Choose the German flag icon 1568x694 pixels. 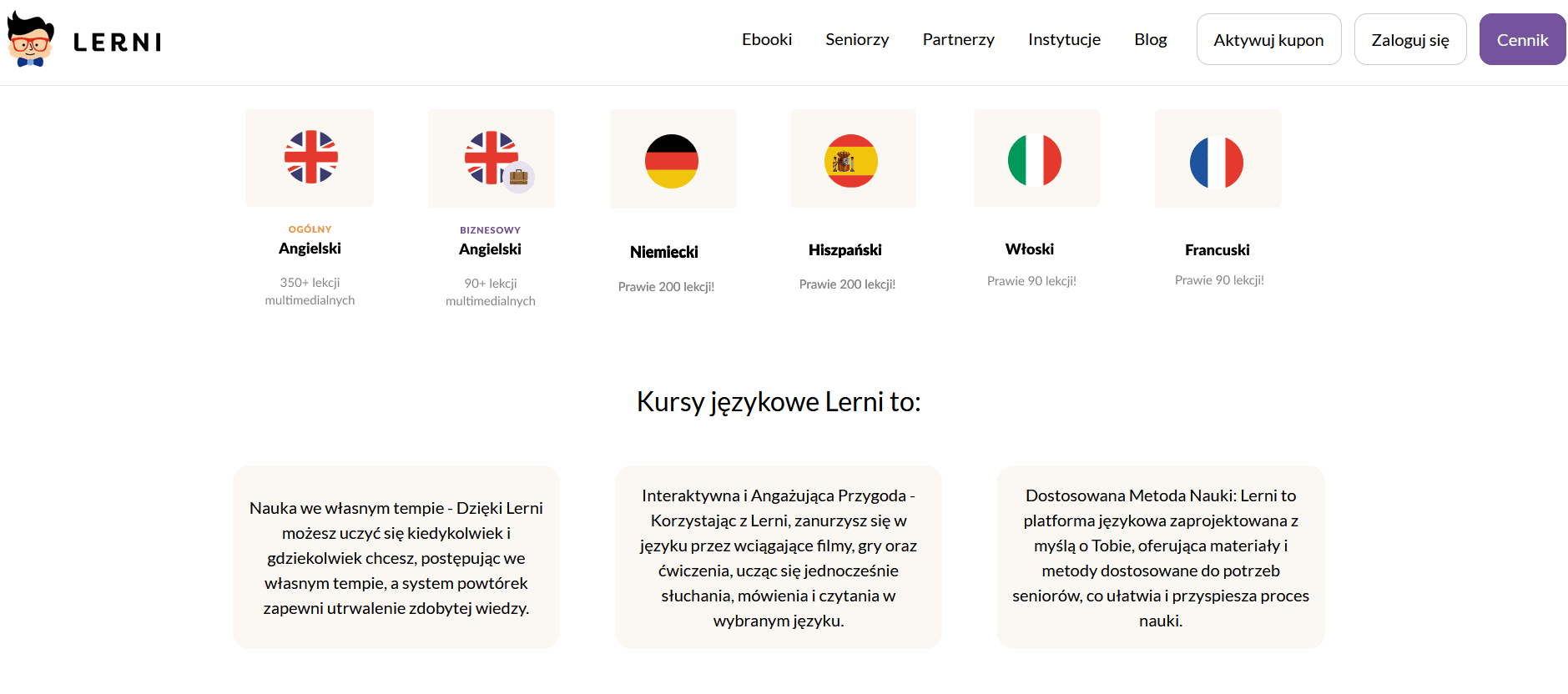672,161
